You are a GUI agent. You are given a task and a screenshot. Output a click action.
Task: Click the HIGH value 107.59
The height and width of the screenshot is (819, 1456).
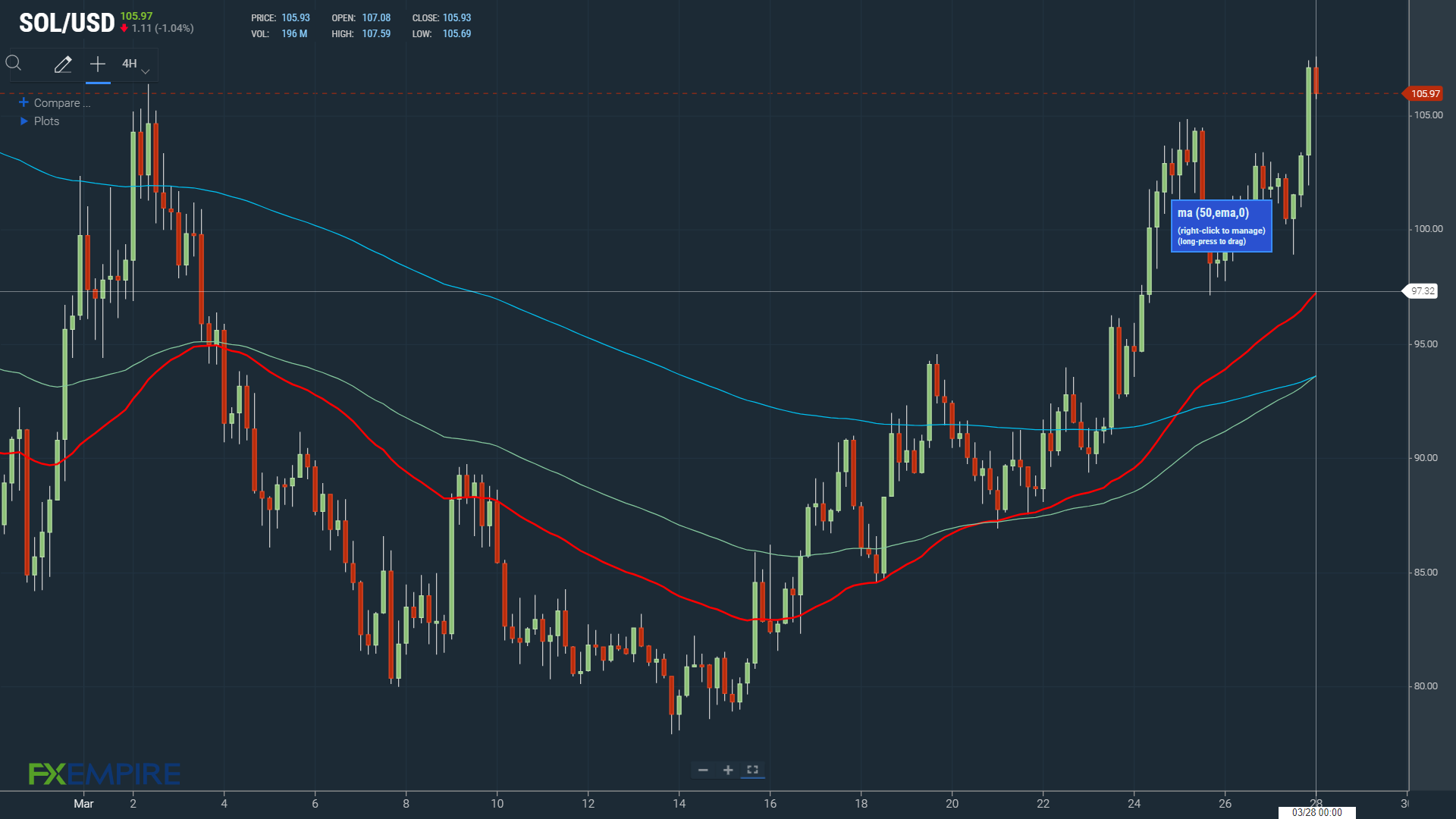point(376,33)
